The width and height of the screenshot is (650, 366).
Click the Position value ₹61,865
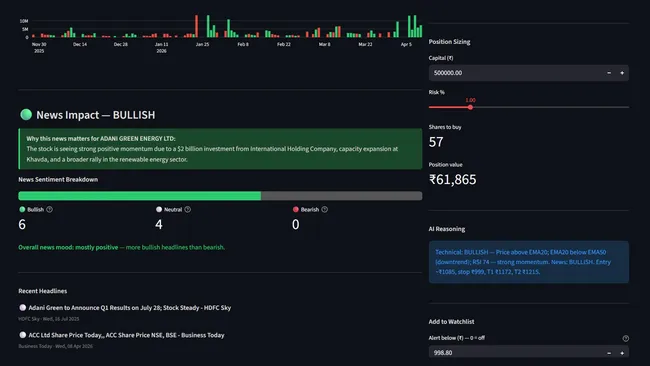tap(453, 179)
